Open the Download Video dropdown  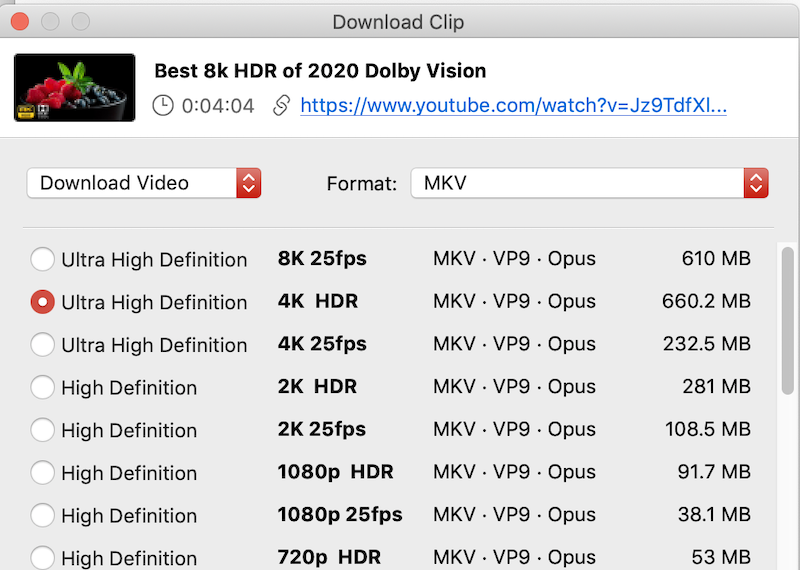click(144, 183)
